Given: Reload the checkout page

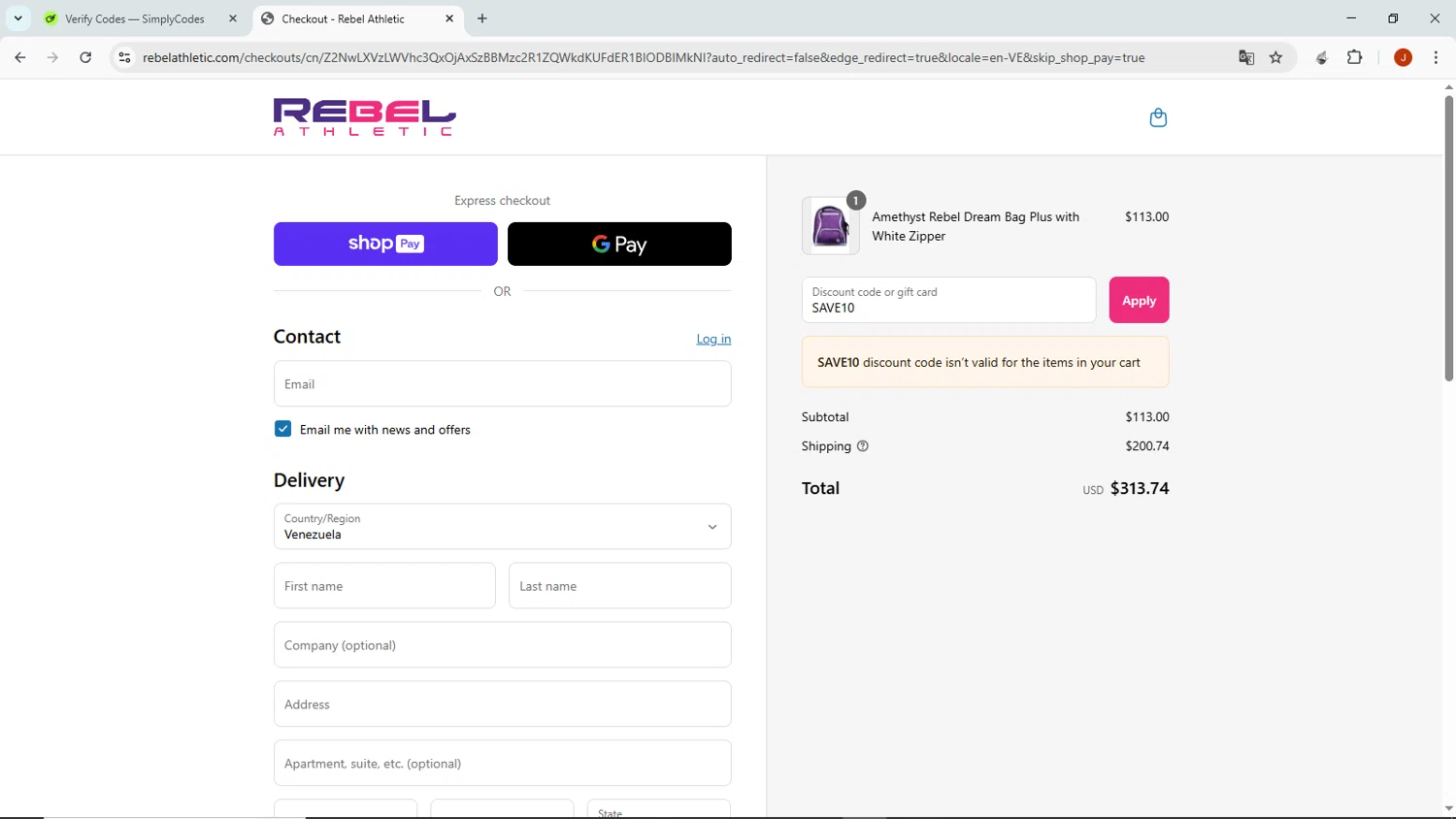Looking at the screenshot, I should point(85,57).
